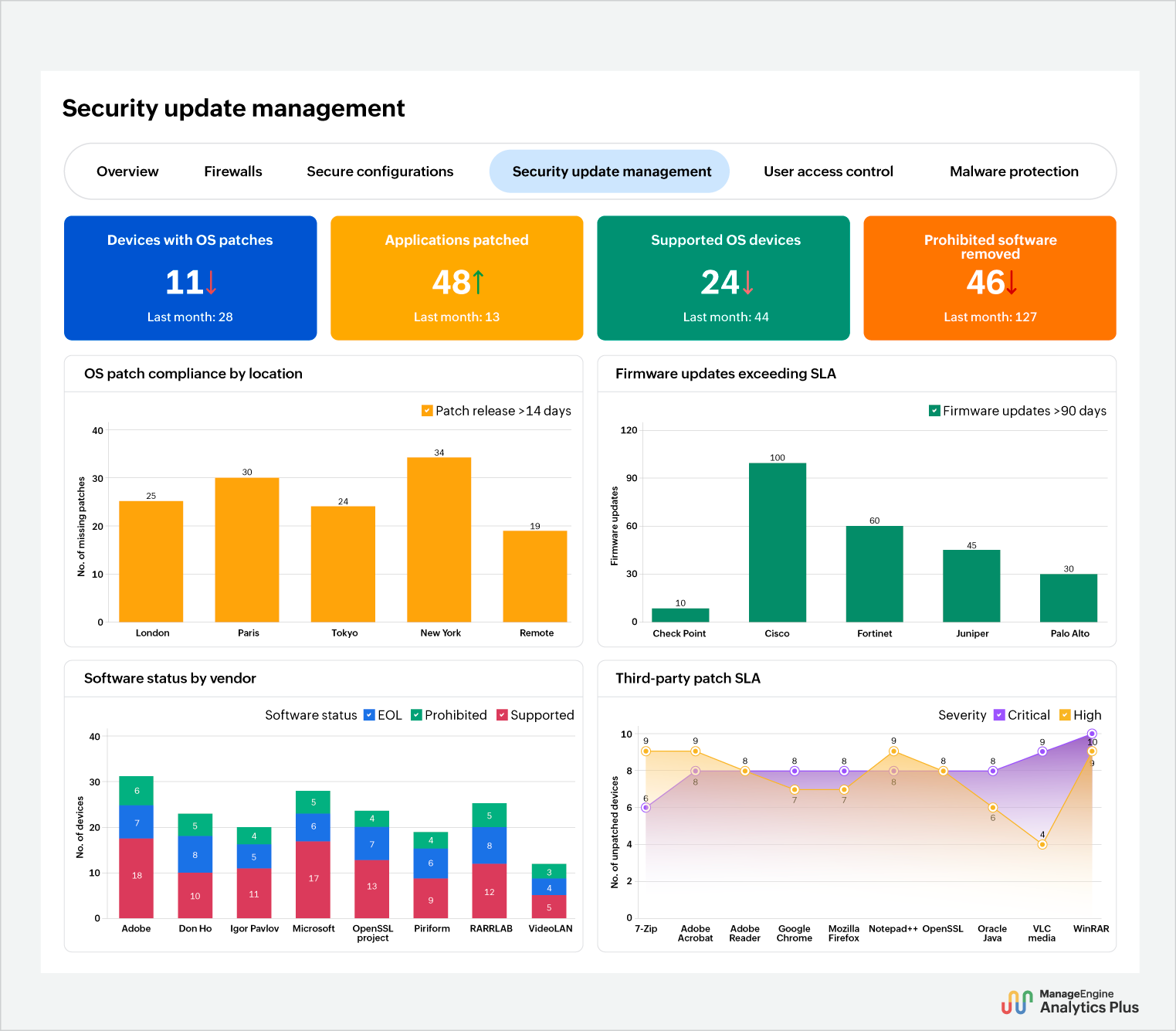The width and height of the screenshot is (1176, 1031).
Task: Select the Cisco firmware bar labeled 100
Action: tap(778, 542)
